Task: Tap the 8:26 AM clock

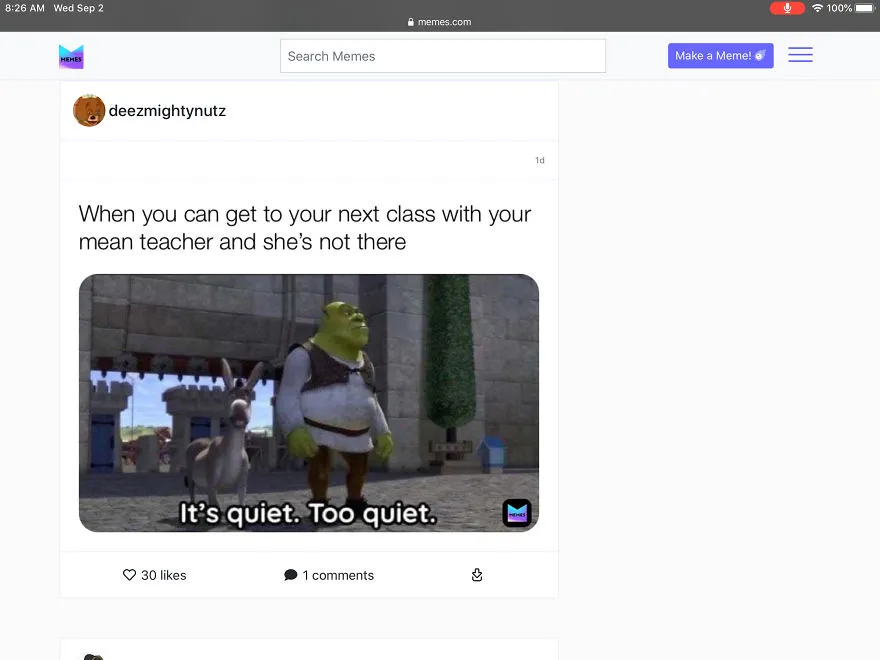Action: 25,8
